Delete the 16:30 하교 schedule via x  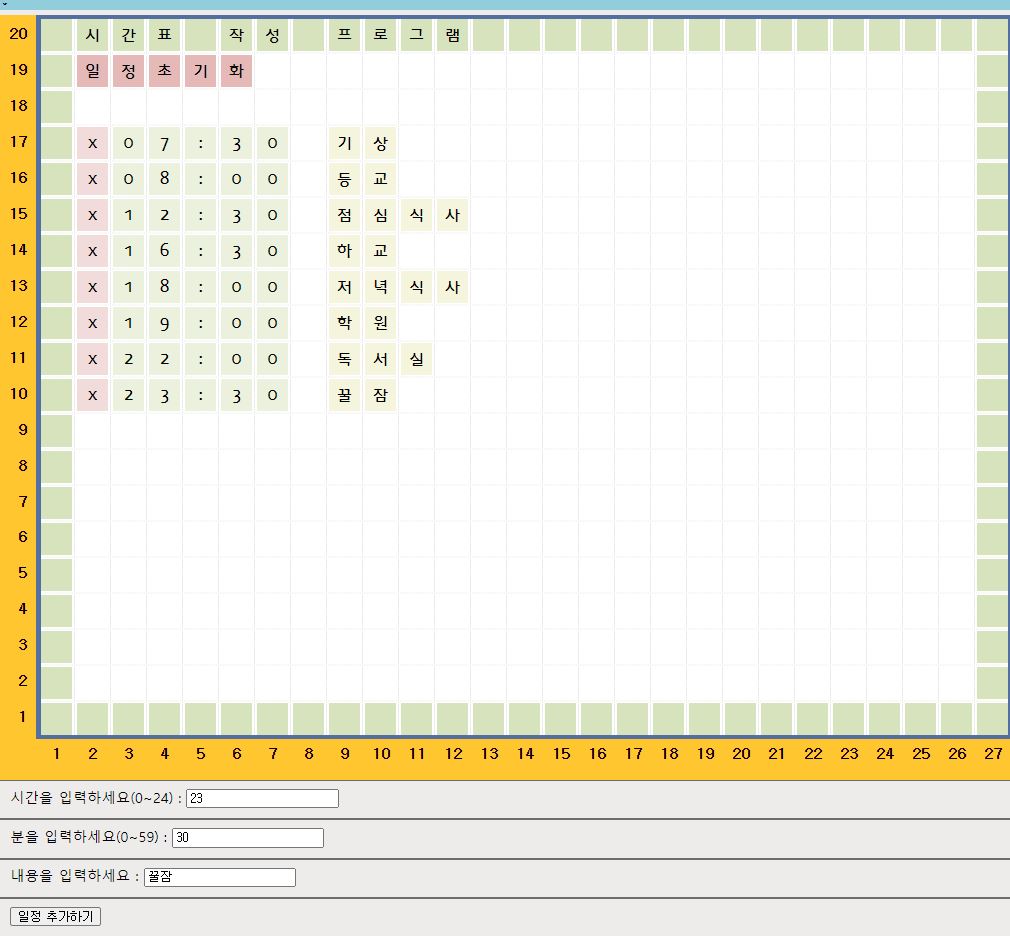(x=92, y=251)
